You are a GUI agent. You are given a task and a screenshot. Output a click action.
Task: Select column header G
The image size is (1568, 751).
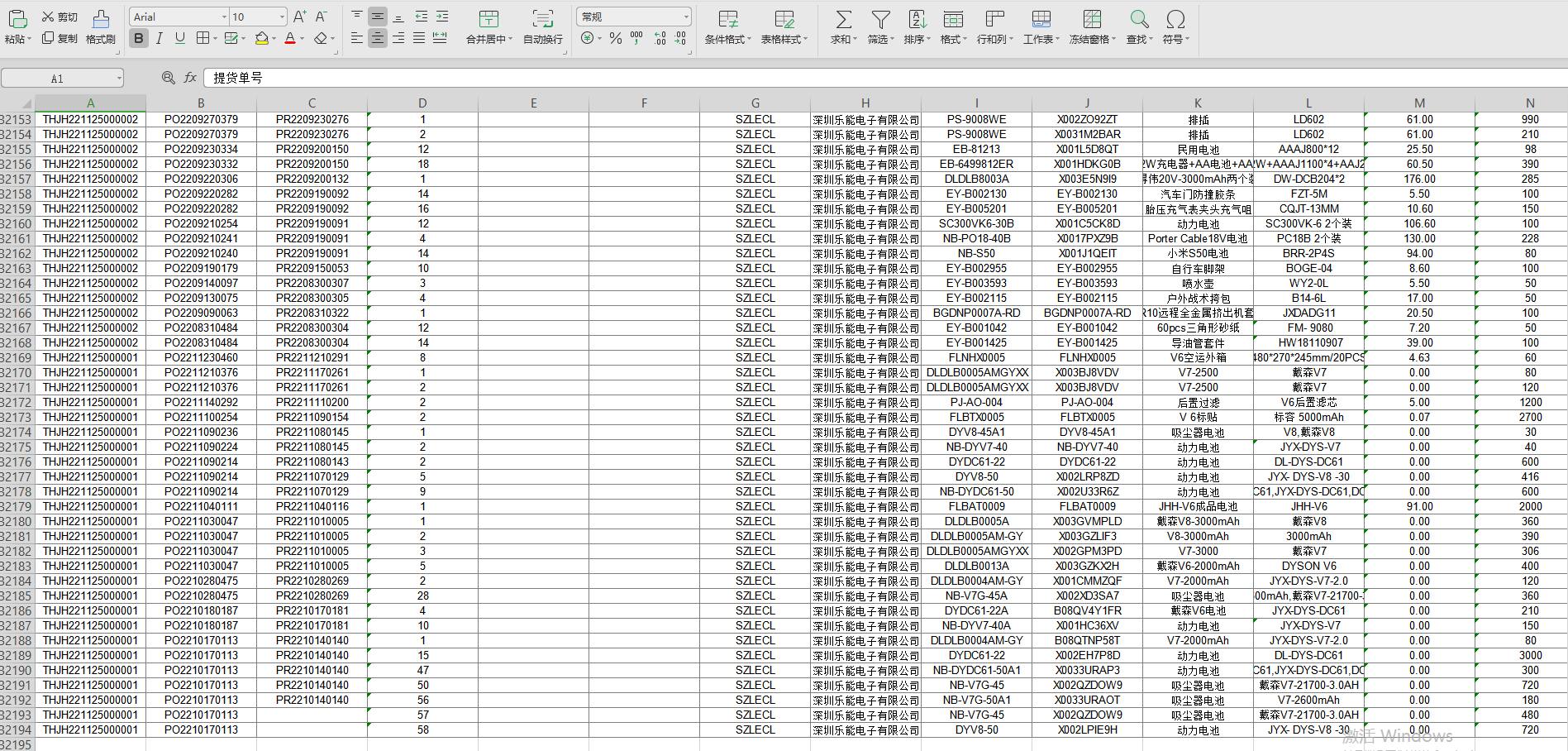point(755,103)
